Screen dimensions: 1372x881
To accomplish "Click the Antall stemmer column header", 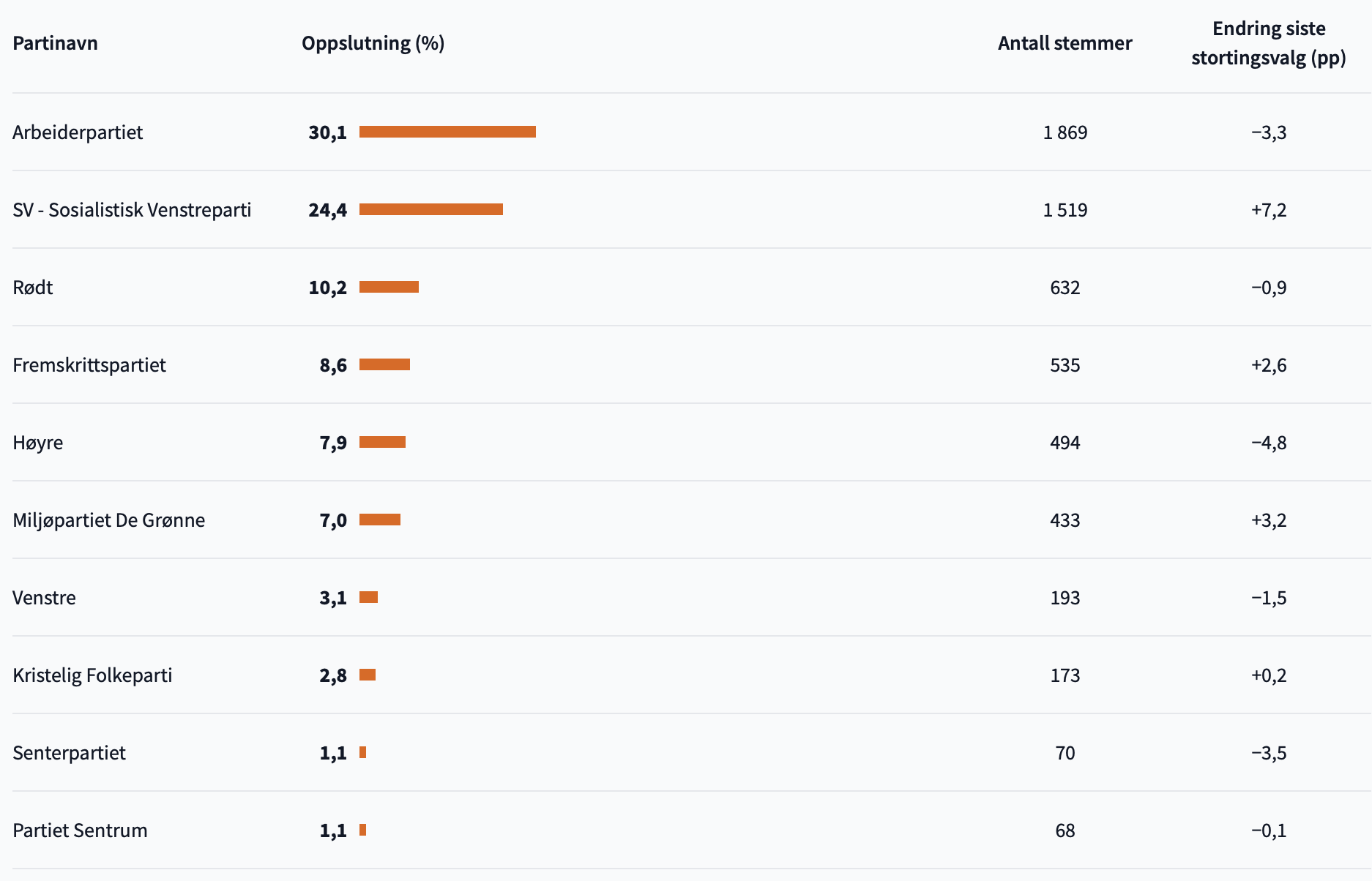I will [1065, 43].
